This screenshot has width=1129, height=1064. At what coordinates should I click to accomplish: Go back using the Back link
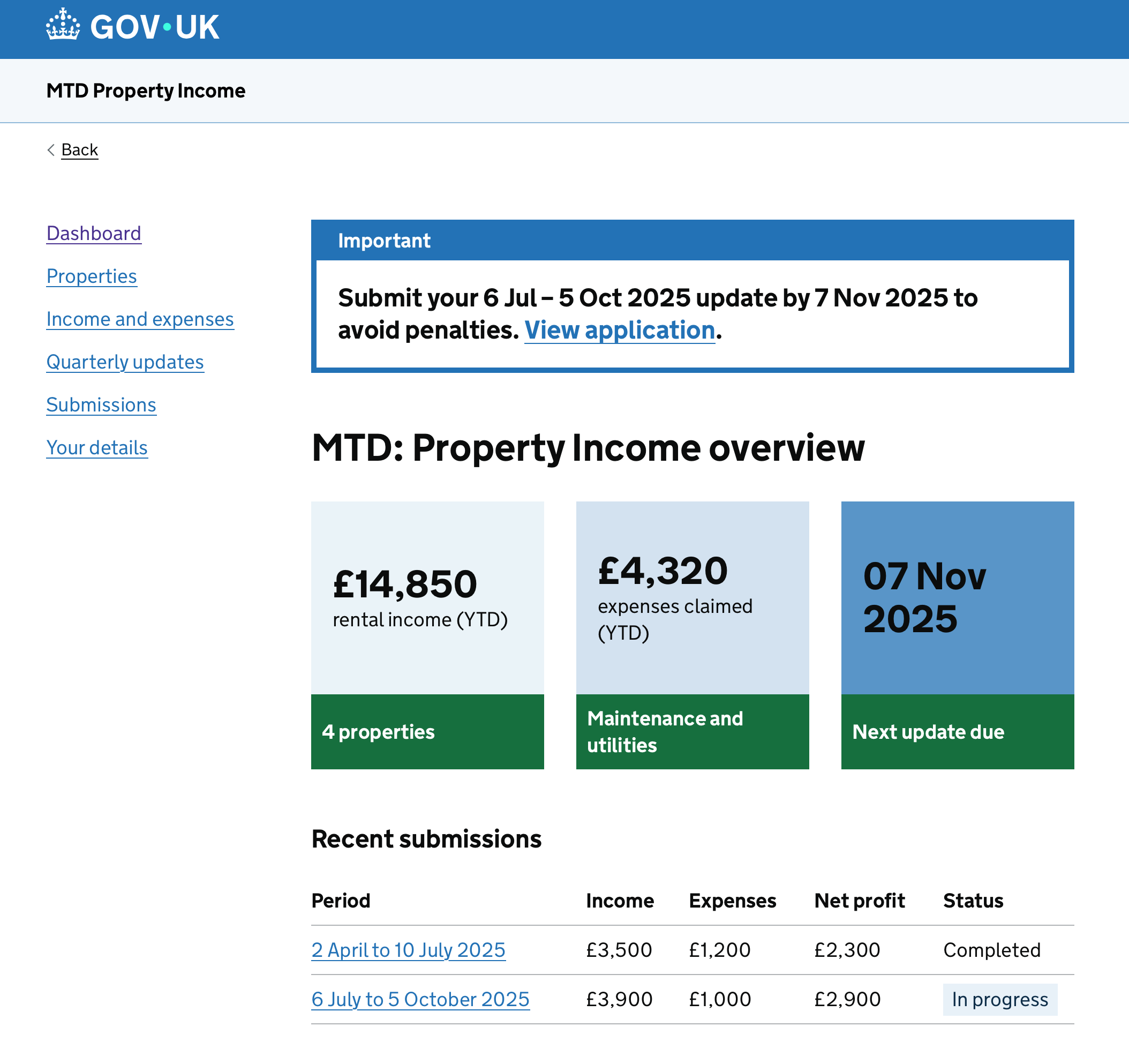(x=79, y=150)
